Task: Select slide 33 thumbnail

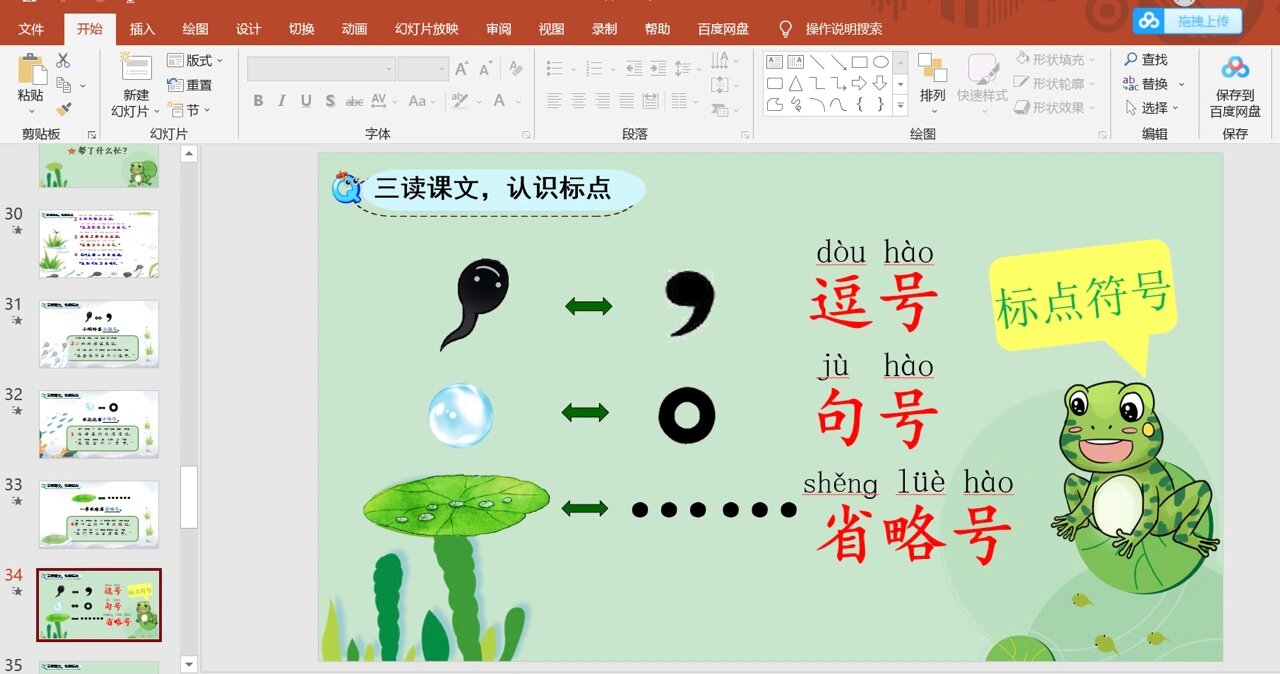Action: point(99,514)
